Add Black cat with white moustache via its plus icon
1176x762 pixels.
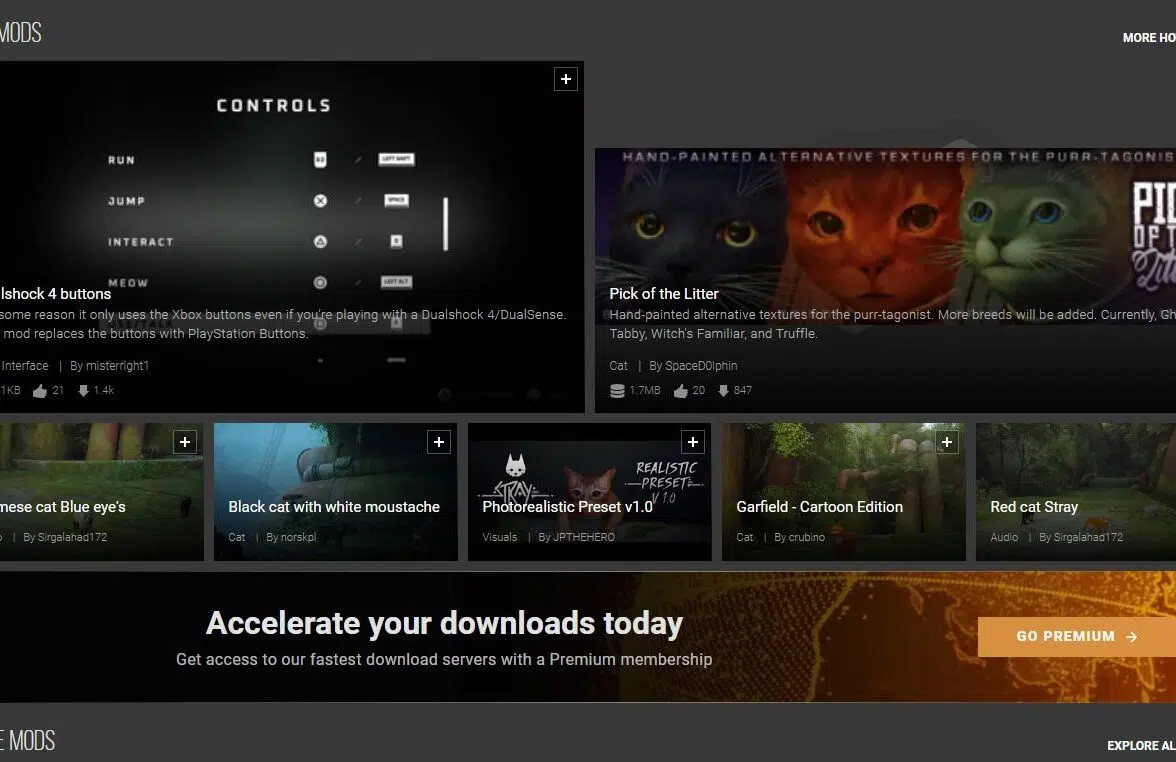(439, 442)
